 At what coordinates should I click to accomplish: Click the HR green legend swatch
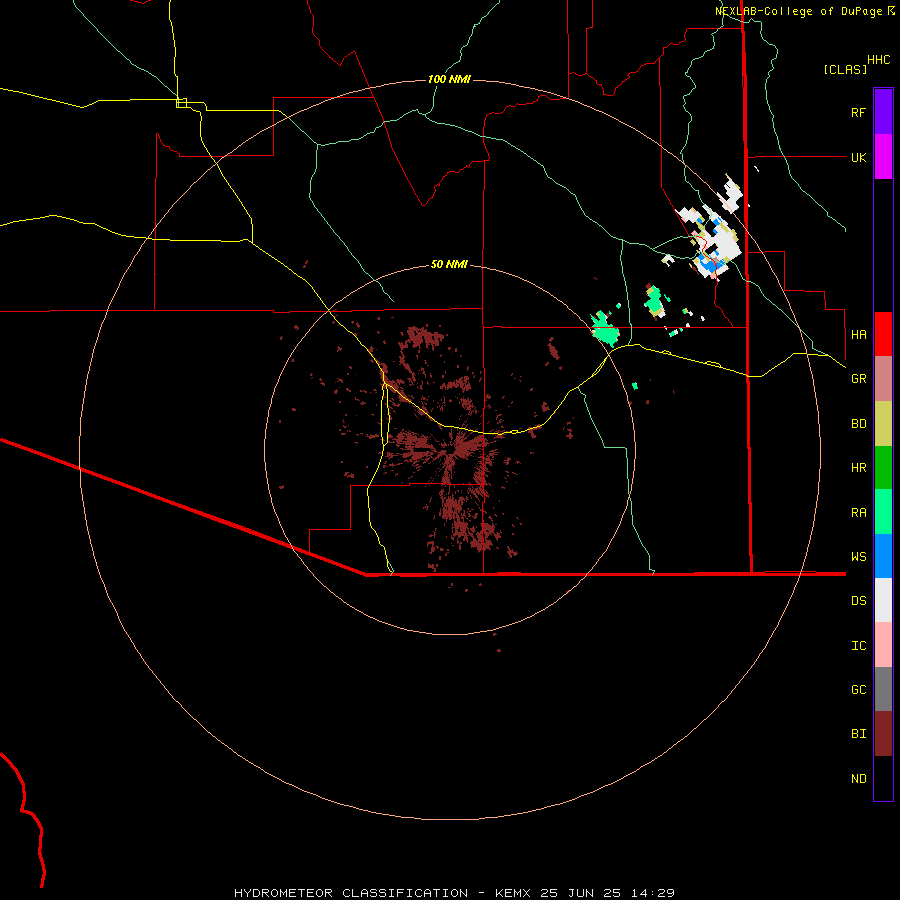point(883,468)
